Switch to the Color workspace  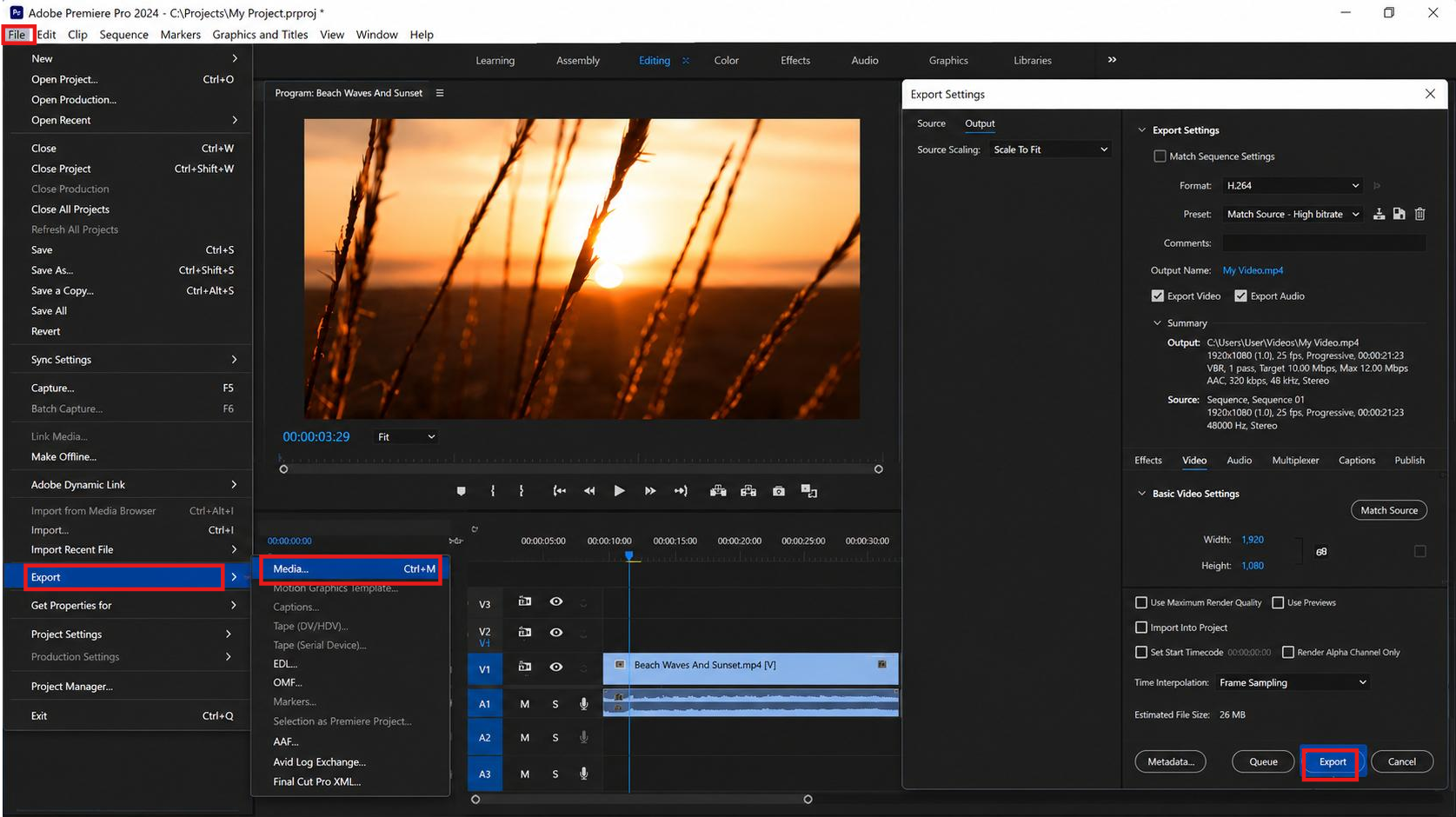pos(726,60)
